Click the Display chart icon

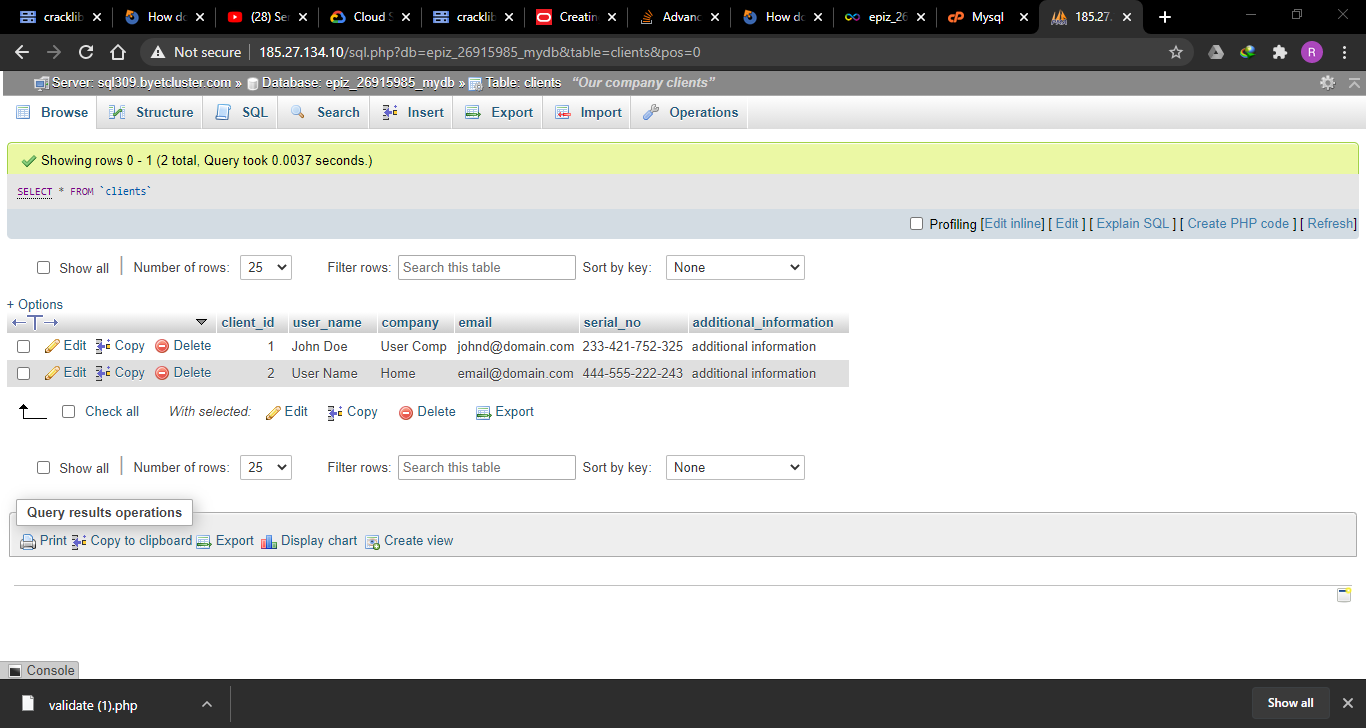click(x=268, y=541)
